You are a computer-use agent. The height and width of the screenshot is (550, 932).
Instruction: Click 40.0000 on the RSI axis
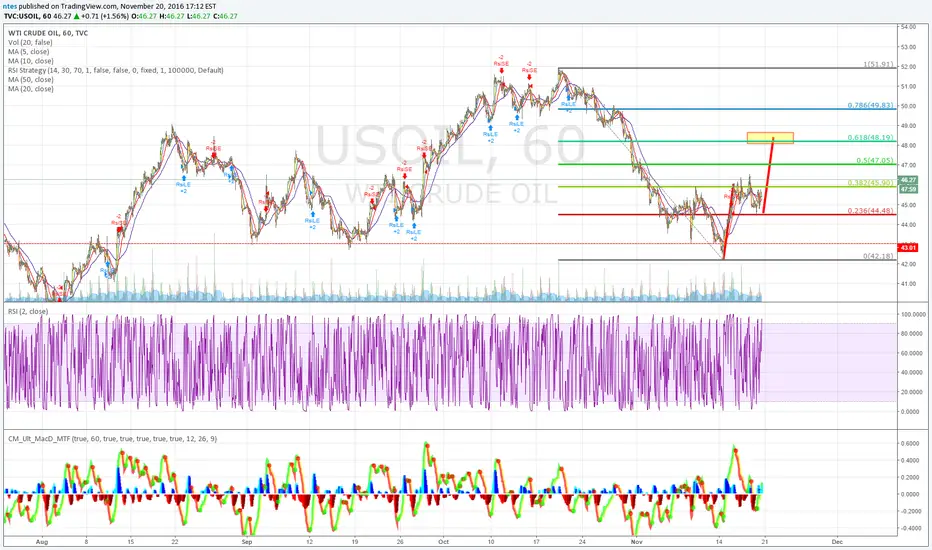tap(911, 373)
